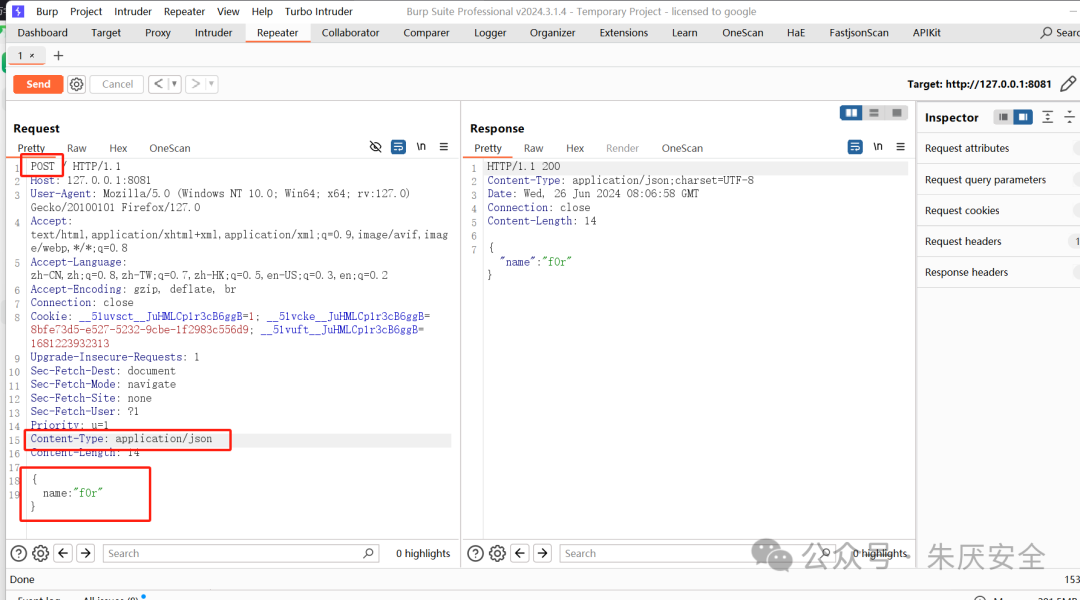Image resolution: width=1080 pixels, height=600 pixels.
Task: Select top-bottom layout view
Action: click(x=874, y=113)
